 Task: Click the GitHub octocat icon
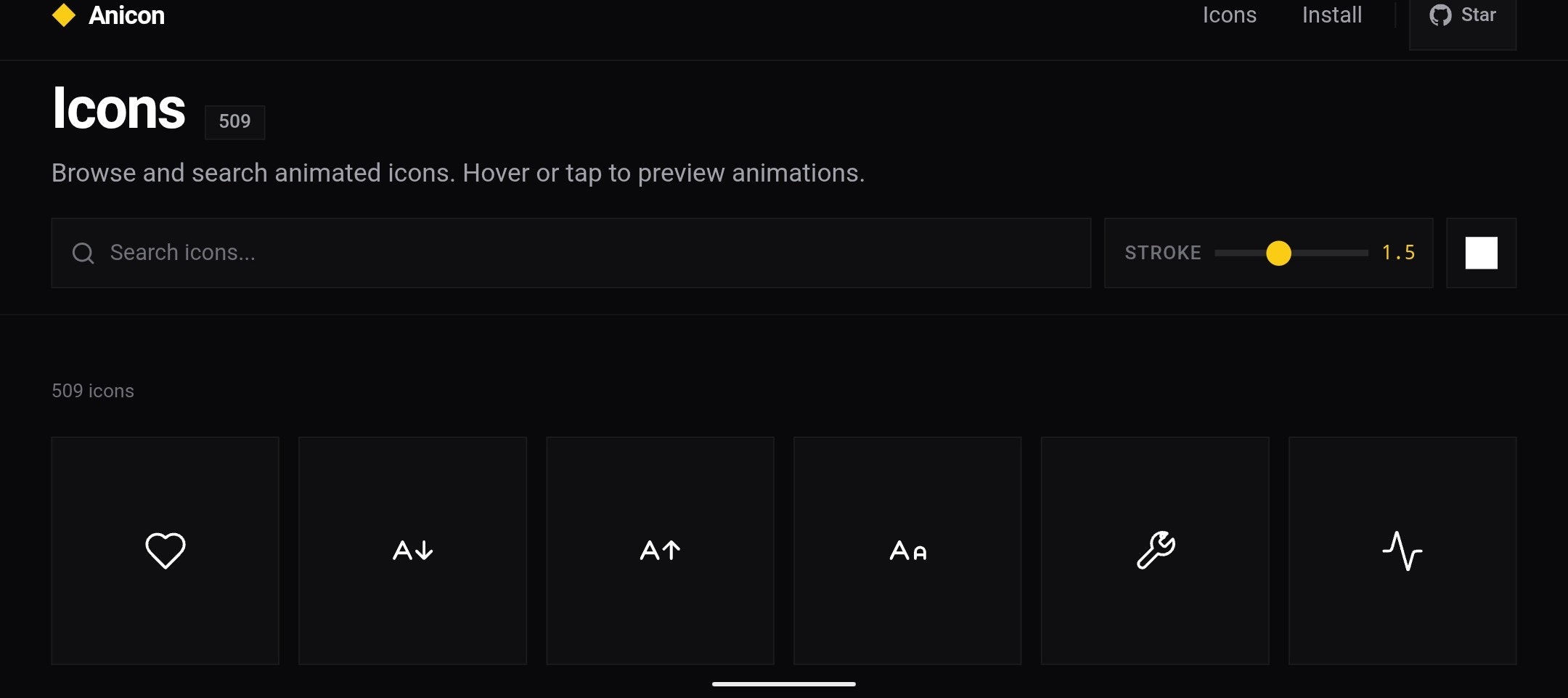pos(1440,15)
